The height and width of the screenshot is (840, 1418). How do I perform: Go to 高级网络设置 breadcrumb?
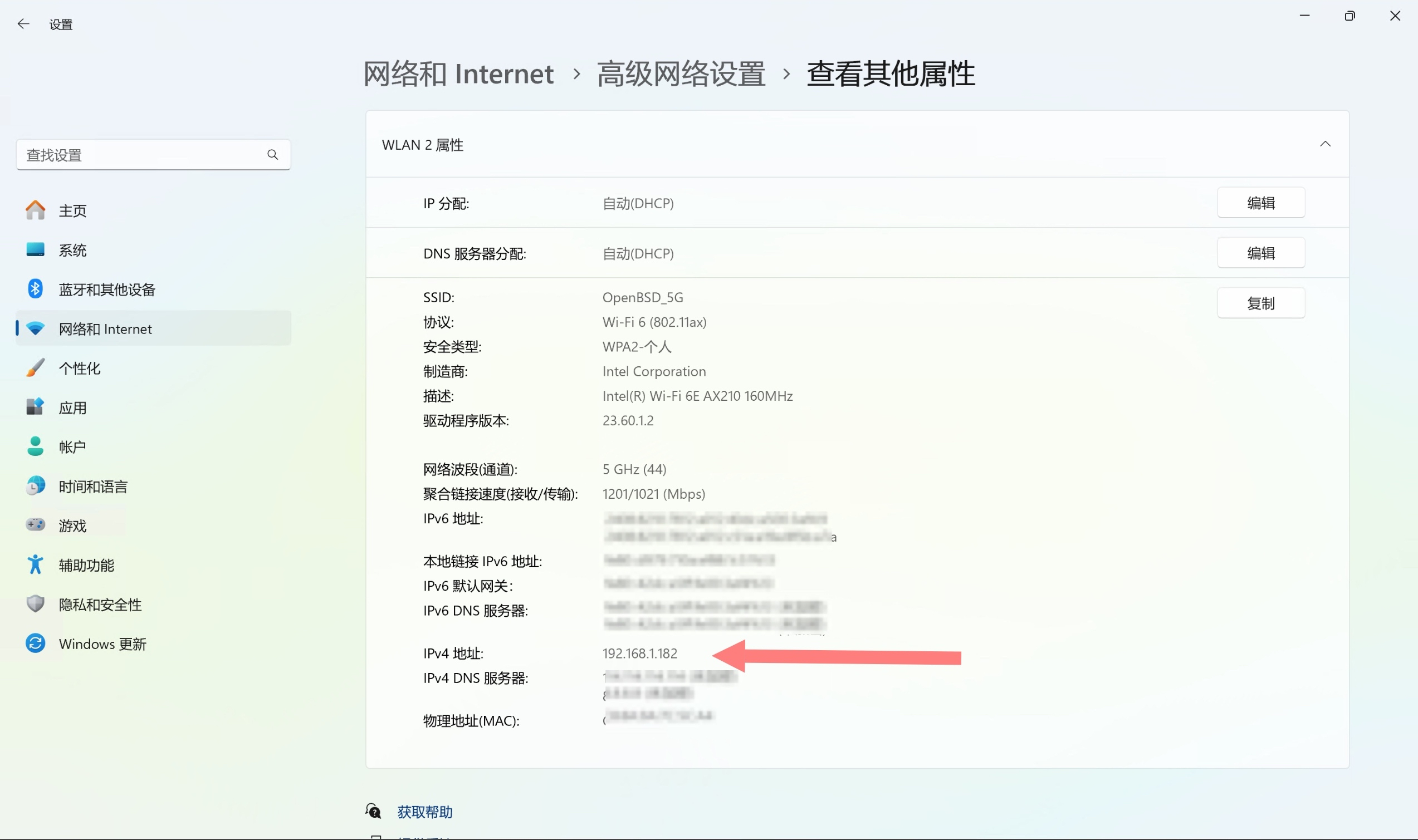[x=681, y=74]
